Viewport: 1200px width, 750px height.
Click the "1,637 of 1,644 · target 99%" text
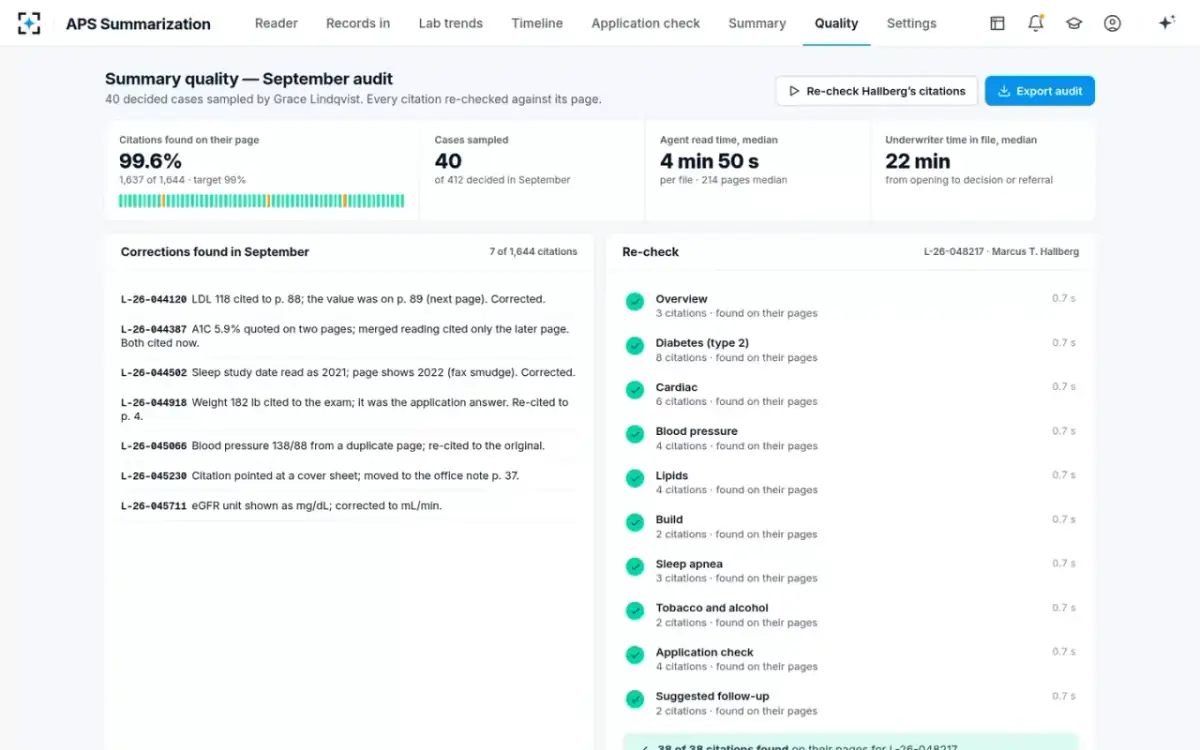coord(182,180)
